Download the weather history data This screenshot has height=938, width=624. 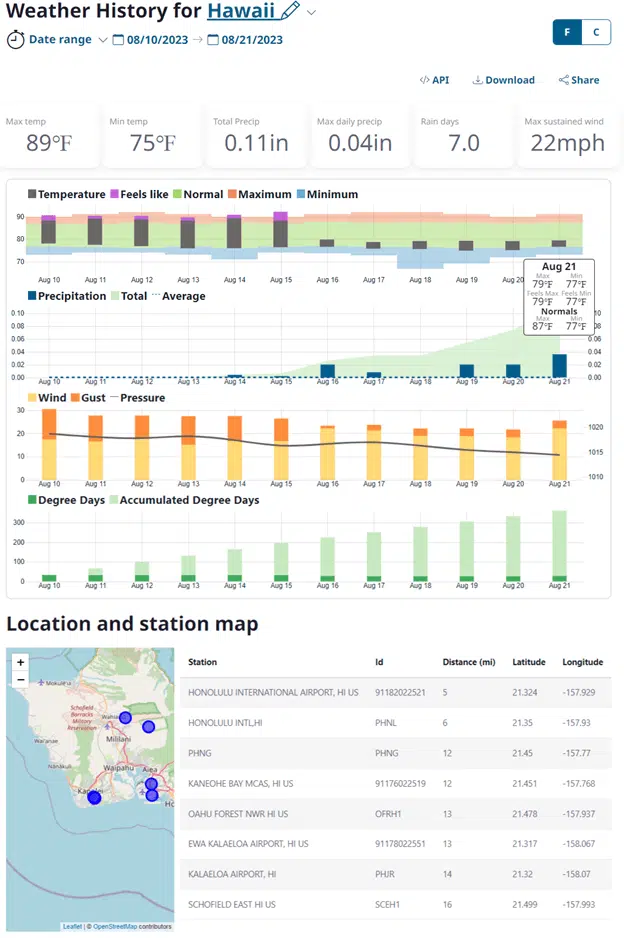[x=504, y=80]
